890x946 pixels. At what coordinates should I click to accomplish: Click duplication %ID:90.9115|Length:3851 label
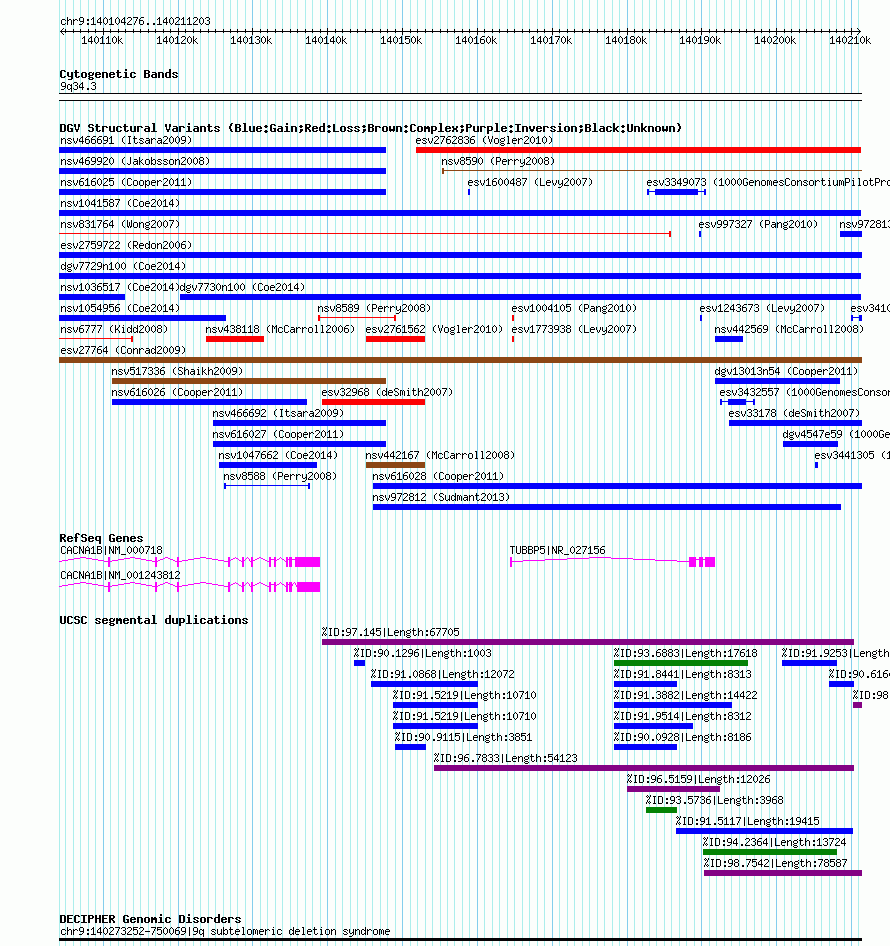coord(463,738)
